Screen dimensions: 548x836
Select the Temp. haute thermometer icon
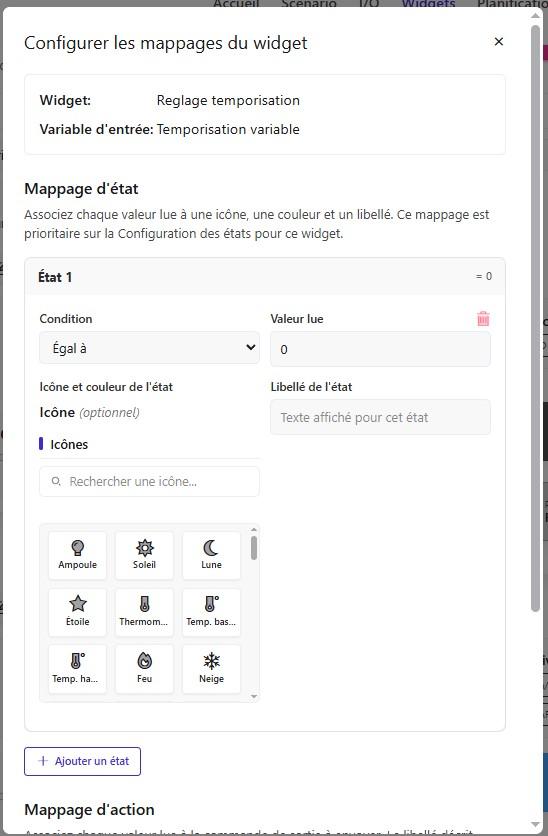coord(77,669)
